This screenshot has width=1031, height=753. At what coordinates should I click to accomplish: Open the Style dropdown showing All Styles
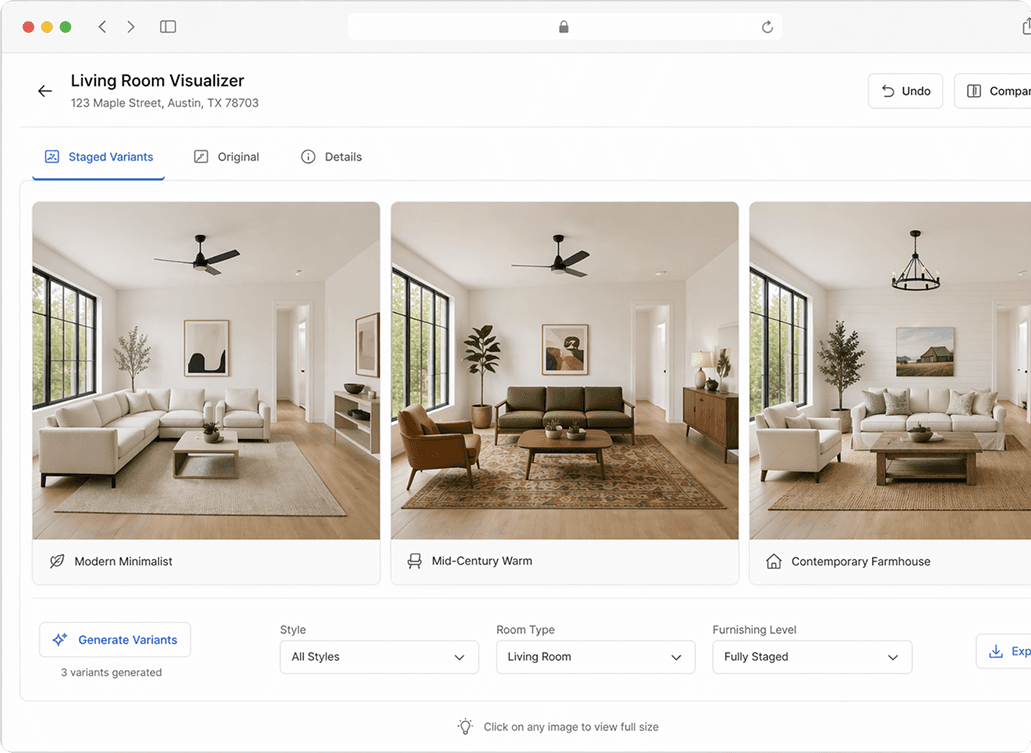click(379, 657)
